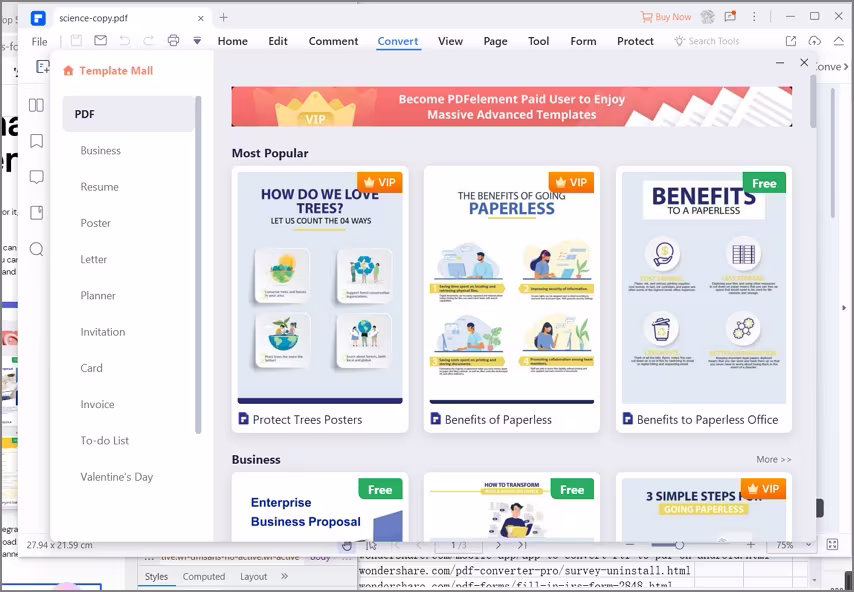
Task: Select the Resume template category
Action: pyautogui.click(x=100, y=187)
